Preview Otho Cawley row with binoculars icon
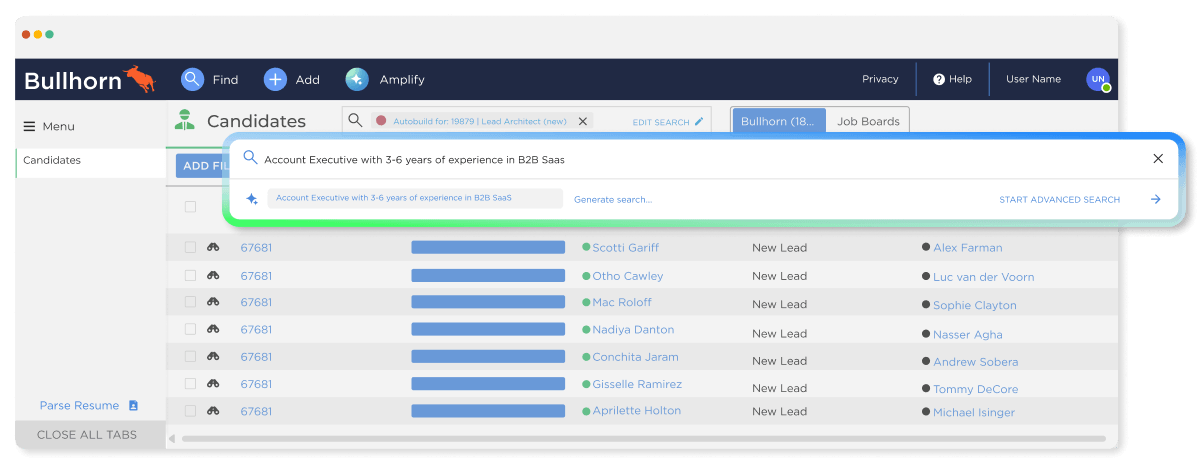1200x465 pixels. [x=213, y=275]
